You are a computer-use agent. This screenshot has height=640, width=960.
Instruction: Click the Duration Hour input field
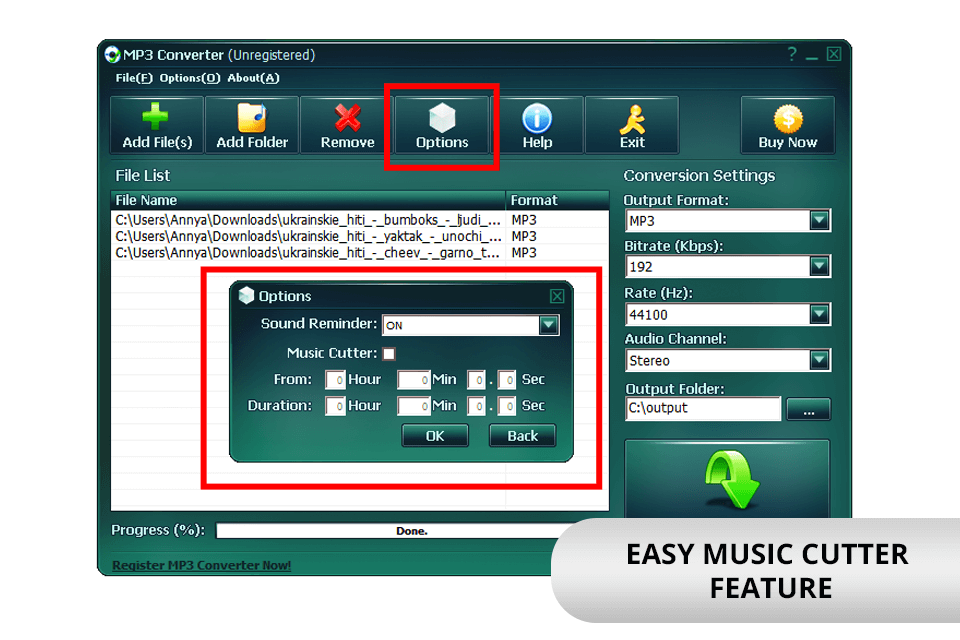tap(335, 405)
